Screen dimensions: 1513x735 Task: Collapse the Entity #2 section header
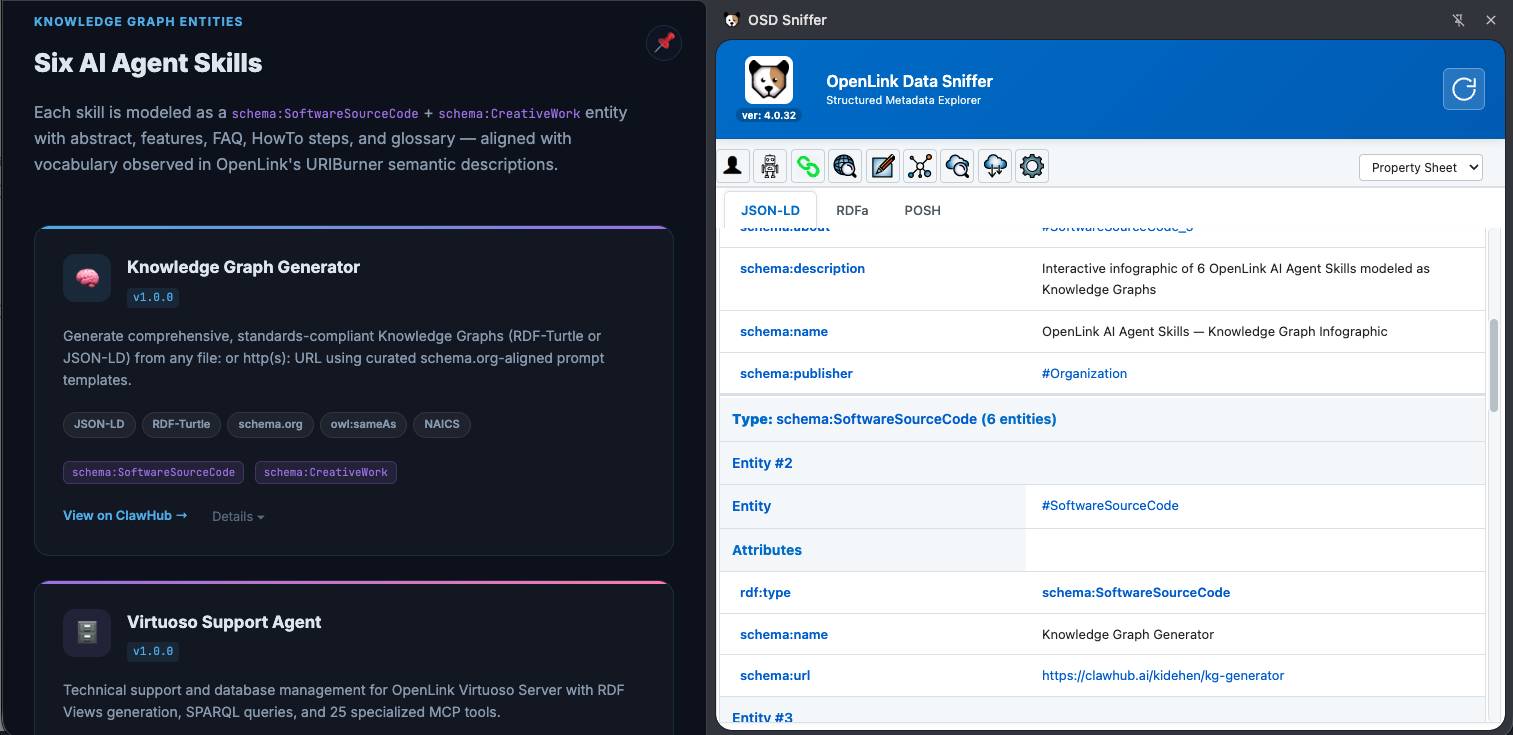pos(762,463)
